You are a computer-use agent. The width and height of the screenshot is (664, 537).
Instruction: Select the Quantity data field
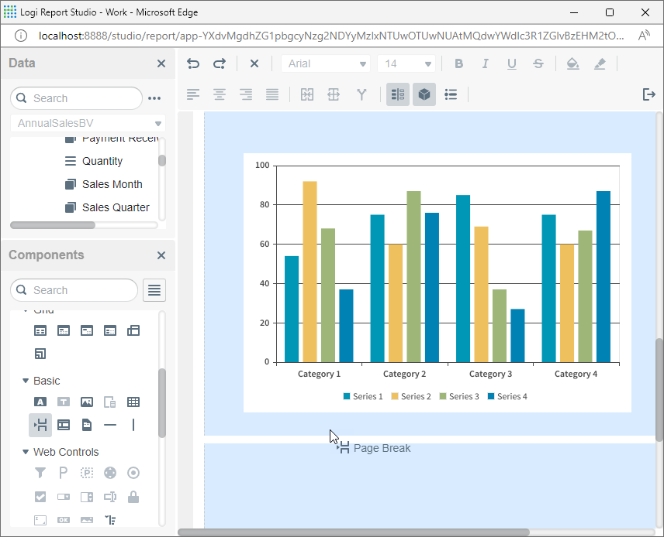tap(102, 161)
